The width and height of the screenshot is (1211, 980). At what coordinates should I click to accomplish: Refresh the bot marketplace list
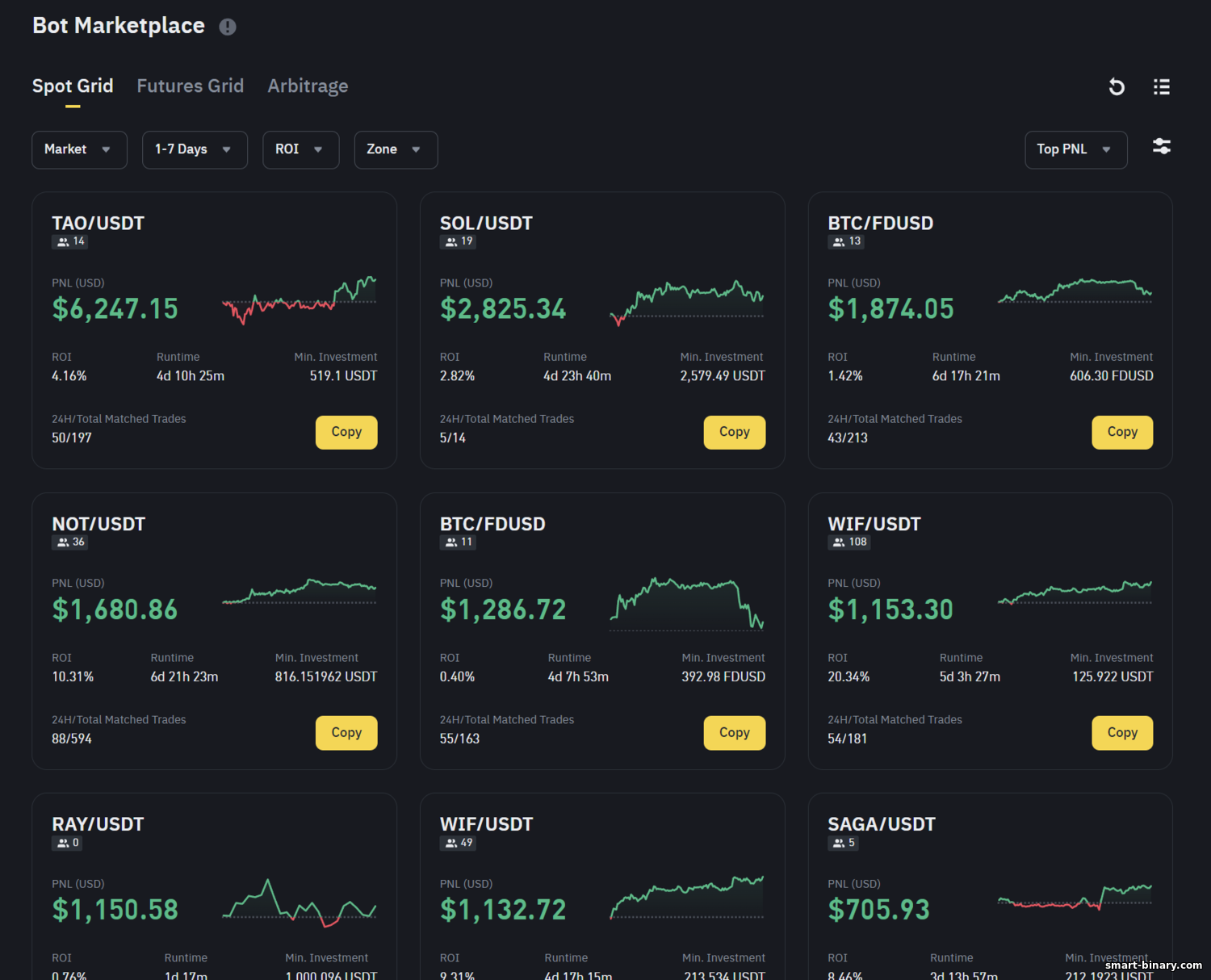click(1117, 86)
